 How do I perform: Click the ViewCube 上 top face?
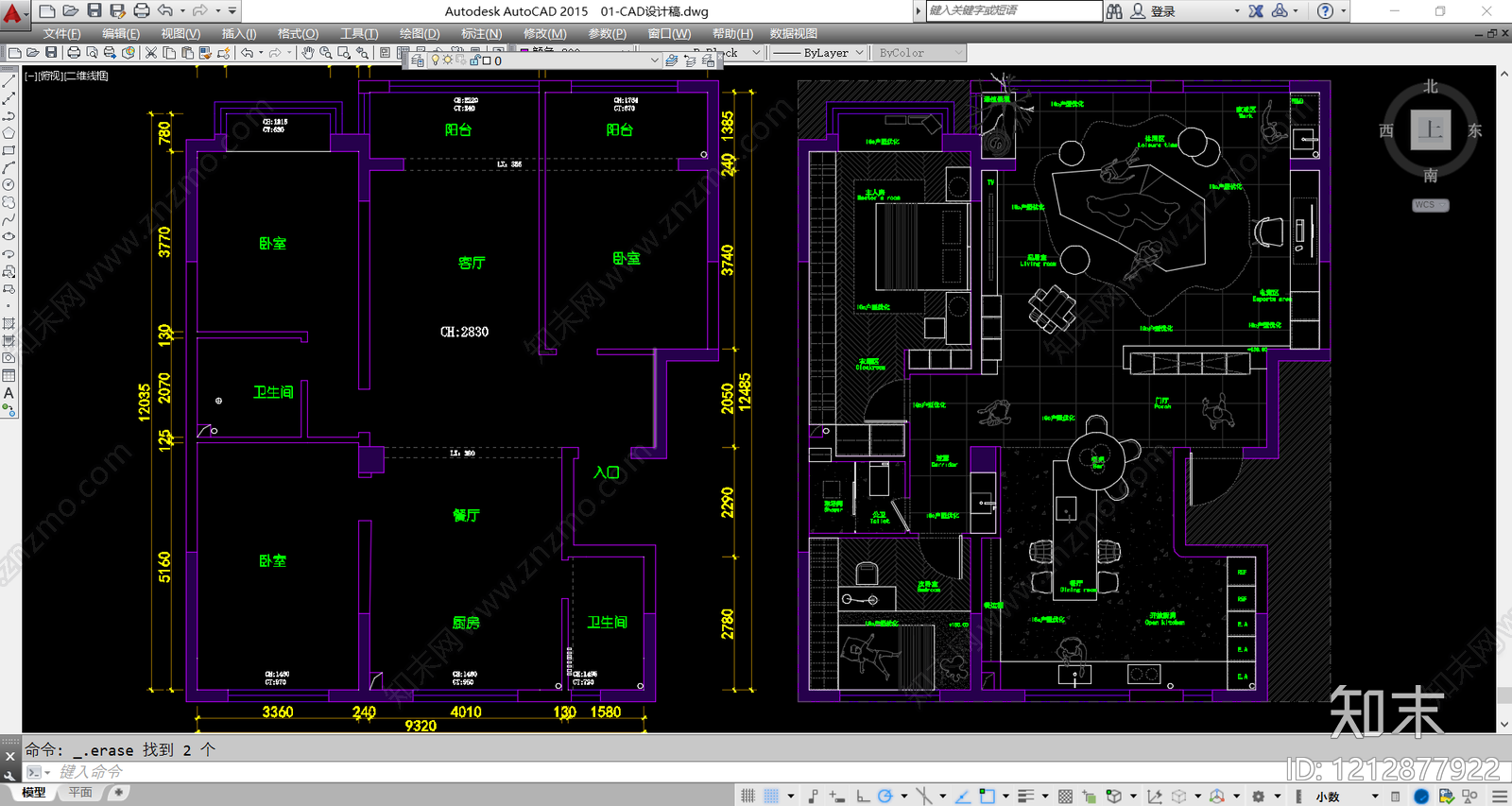click(x=1431, y=130)
